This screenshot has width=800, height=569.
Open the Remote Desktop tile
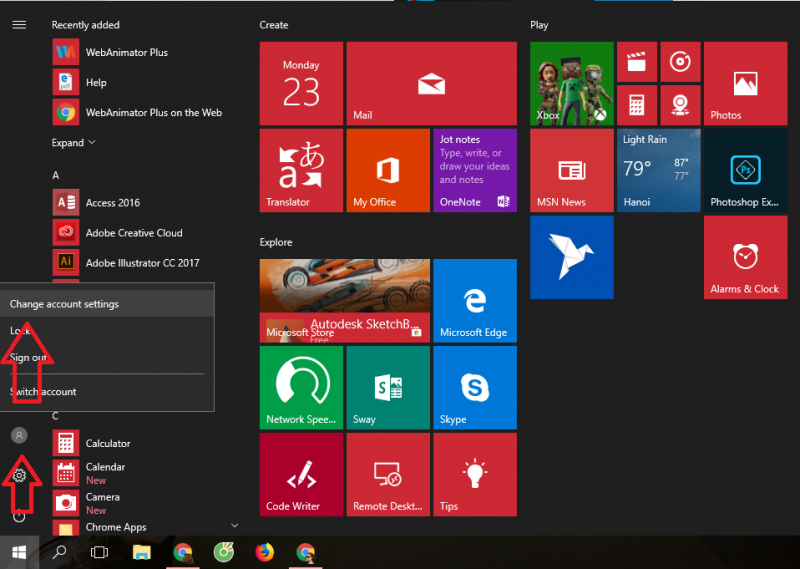click(388, 474)
